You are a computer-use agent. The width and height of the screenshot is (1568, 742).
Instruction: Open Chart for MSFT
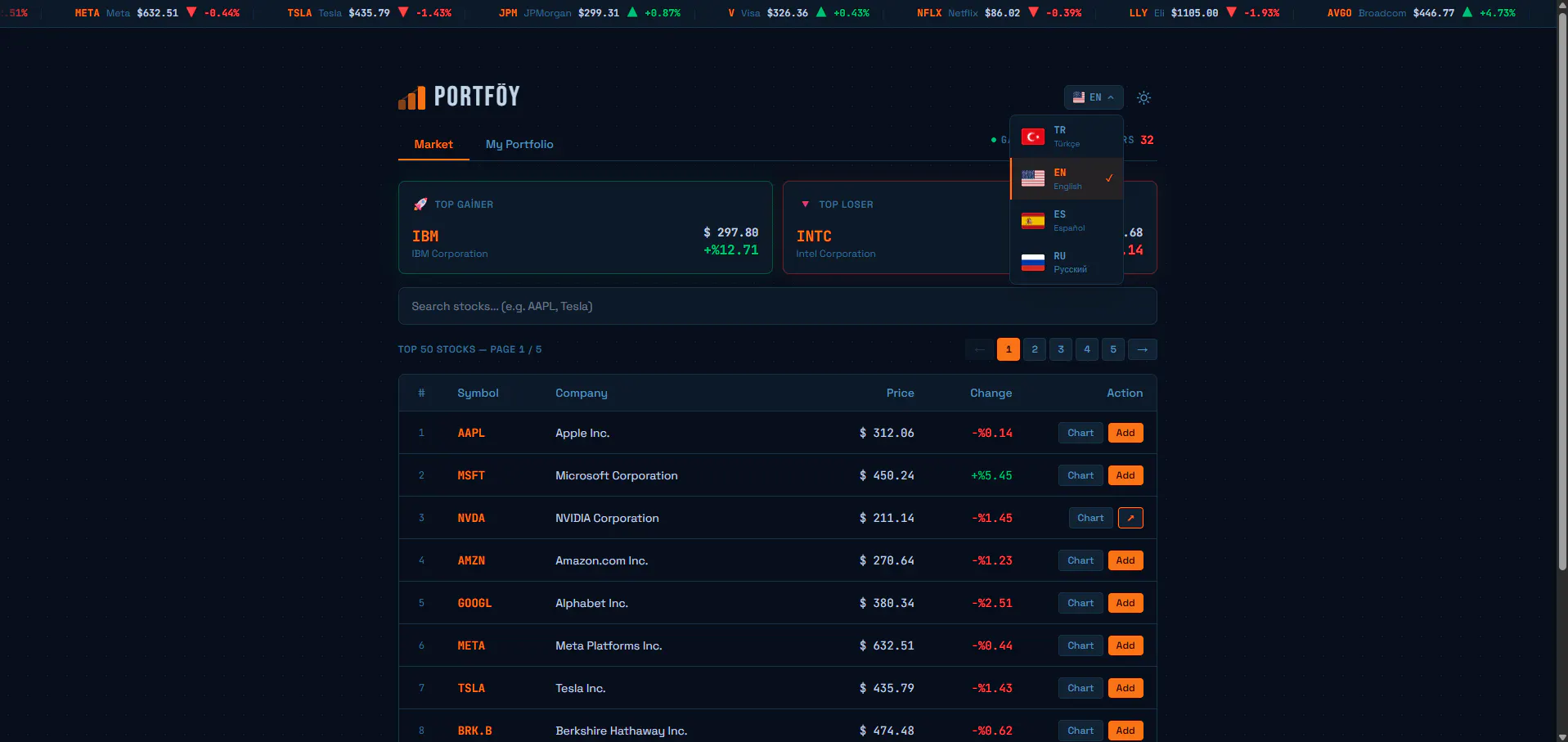(x=1081, y=475)
